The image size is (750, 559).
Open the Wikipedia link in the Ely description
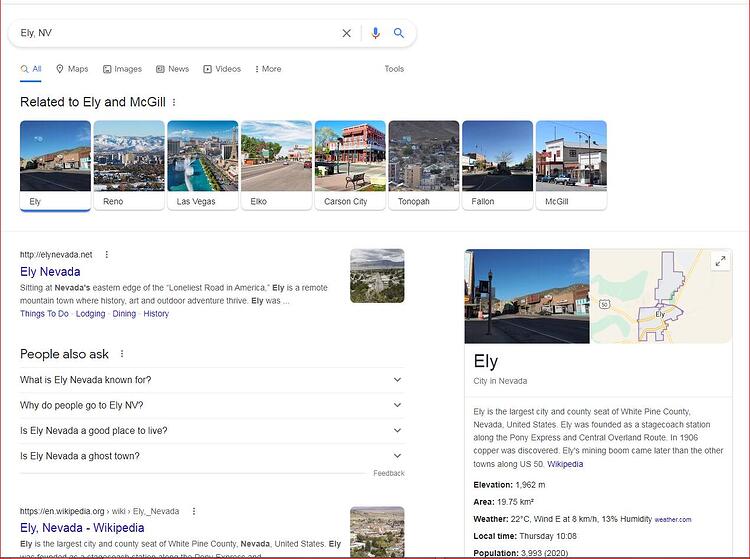(x=565, y=464)
